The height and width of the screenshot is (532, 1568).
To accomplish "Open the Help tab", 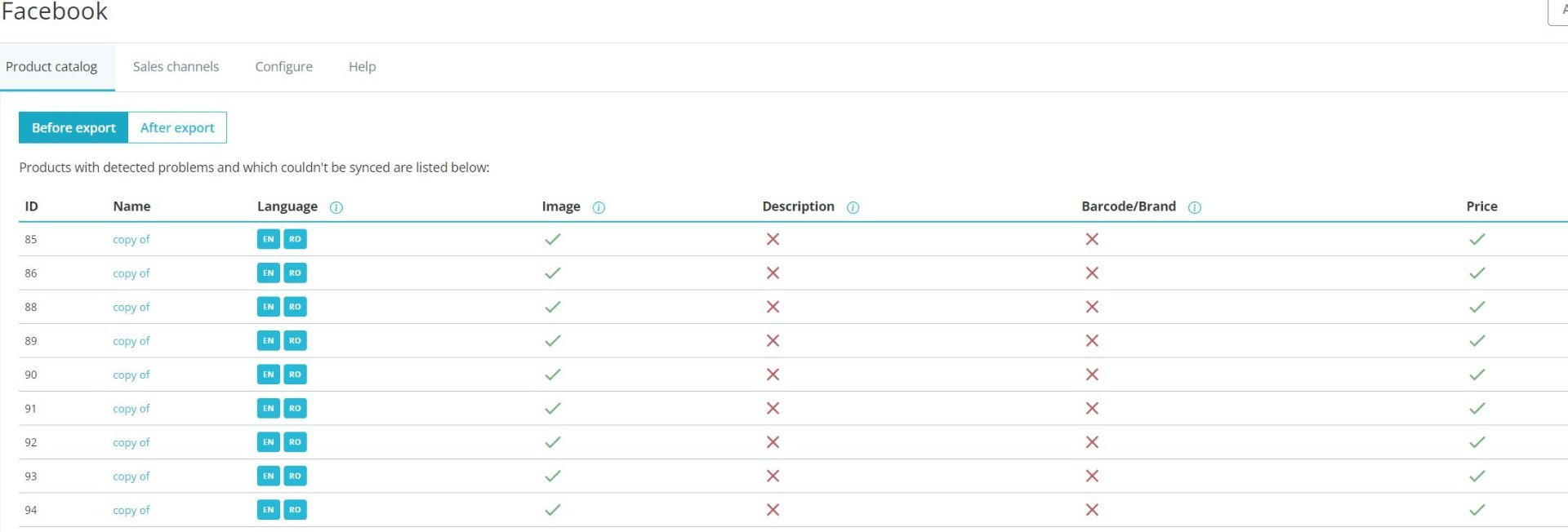I will [362, 67].
